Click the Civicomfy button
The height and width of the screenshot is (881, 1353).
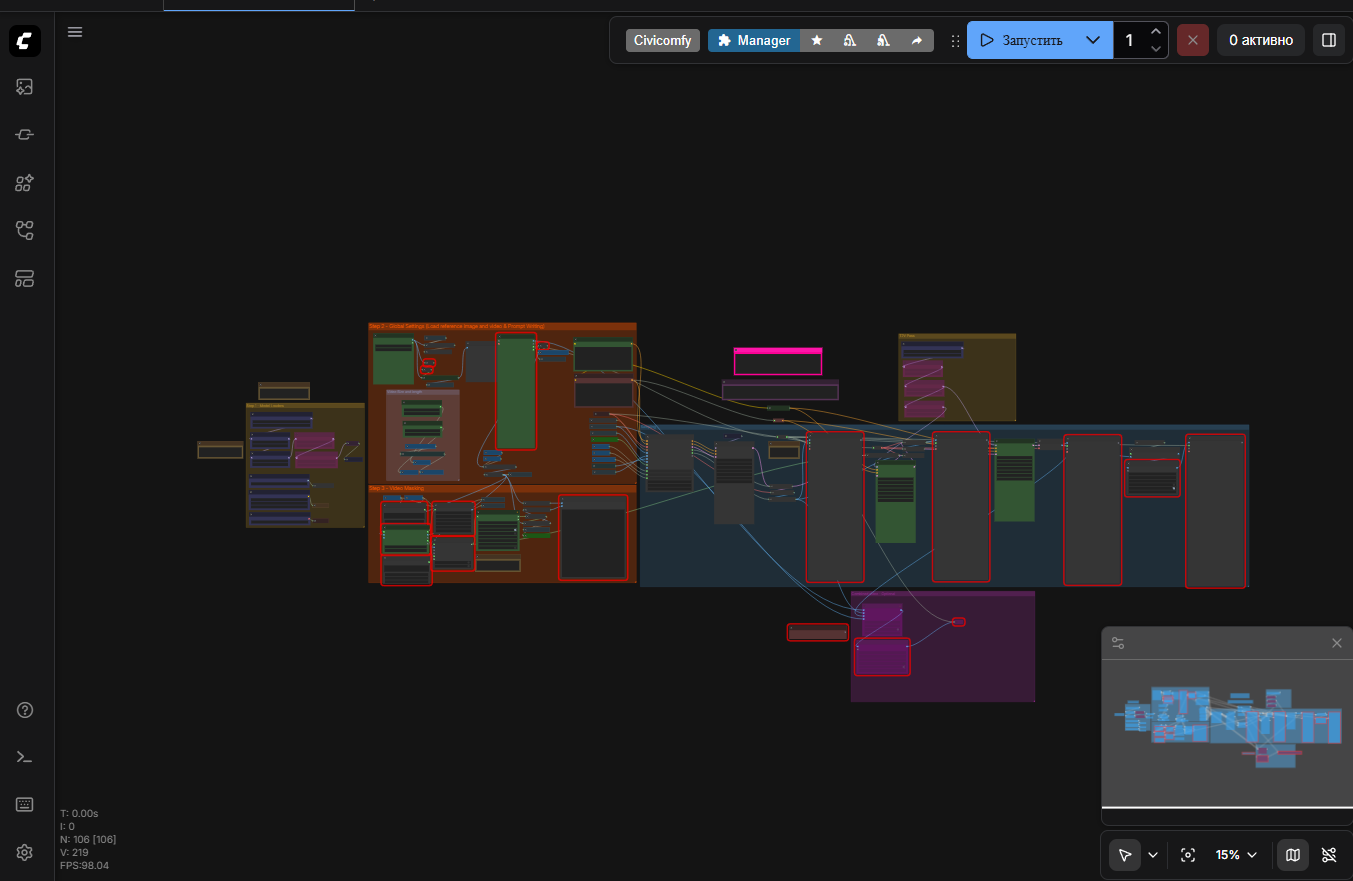coord(662,40)
